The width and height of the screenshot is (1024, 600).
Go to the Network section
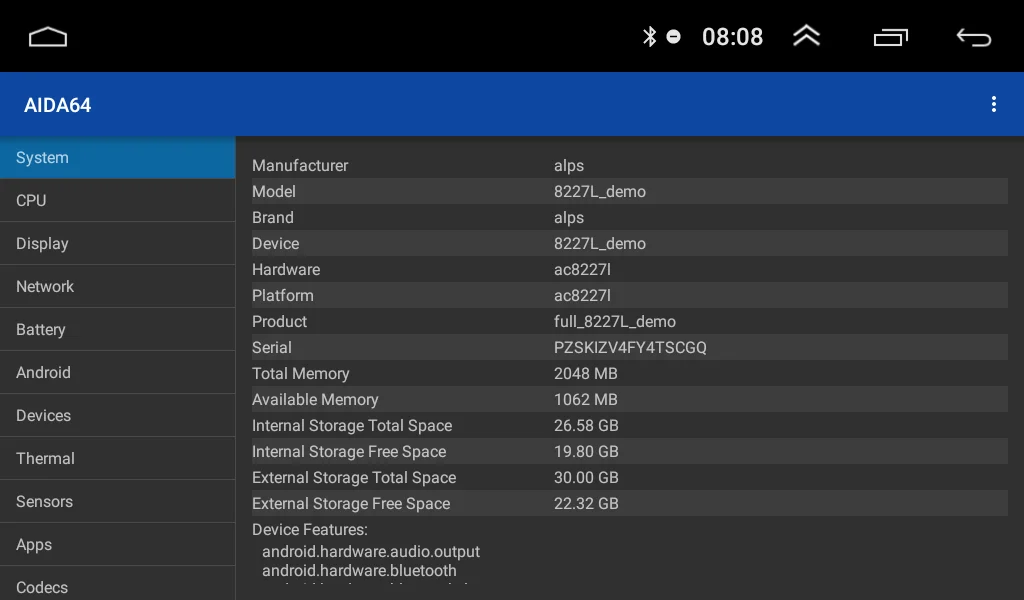coord(117,287)
